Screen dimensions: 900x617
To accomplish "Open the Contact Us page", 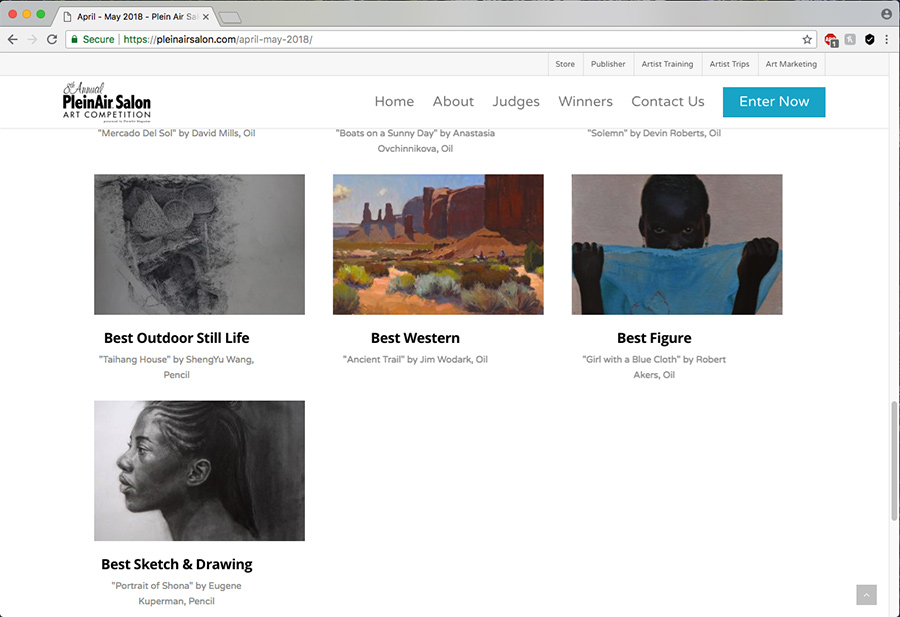I will pyautogui.click(x=668, y=102).
